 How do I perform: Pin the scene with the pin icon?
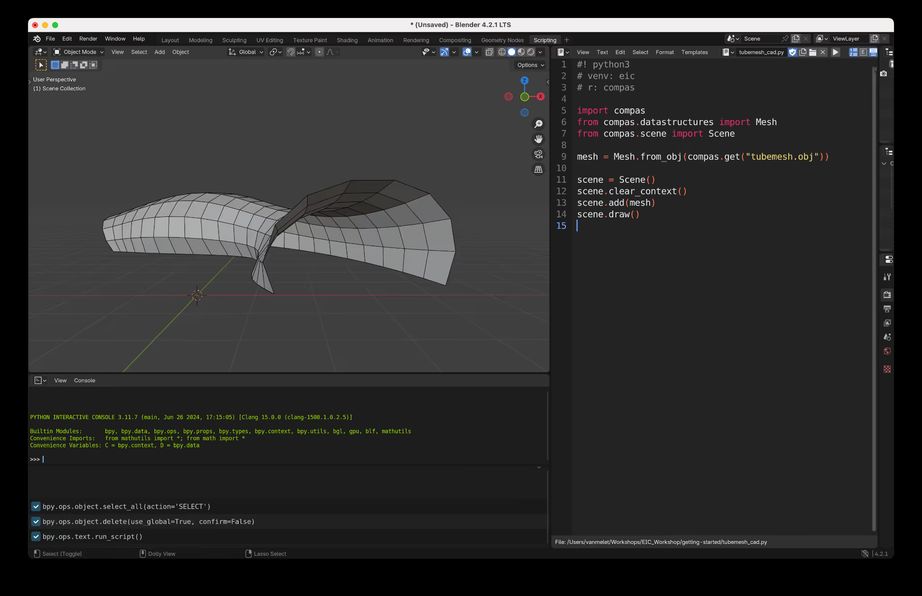[786, 39]
